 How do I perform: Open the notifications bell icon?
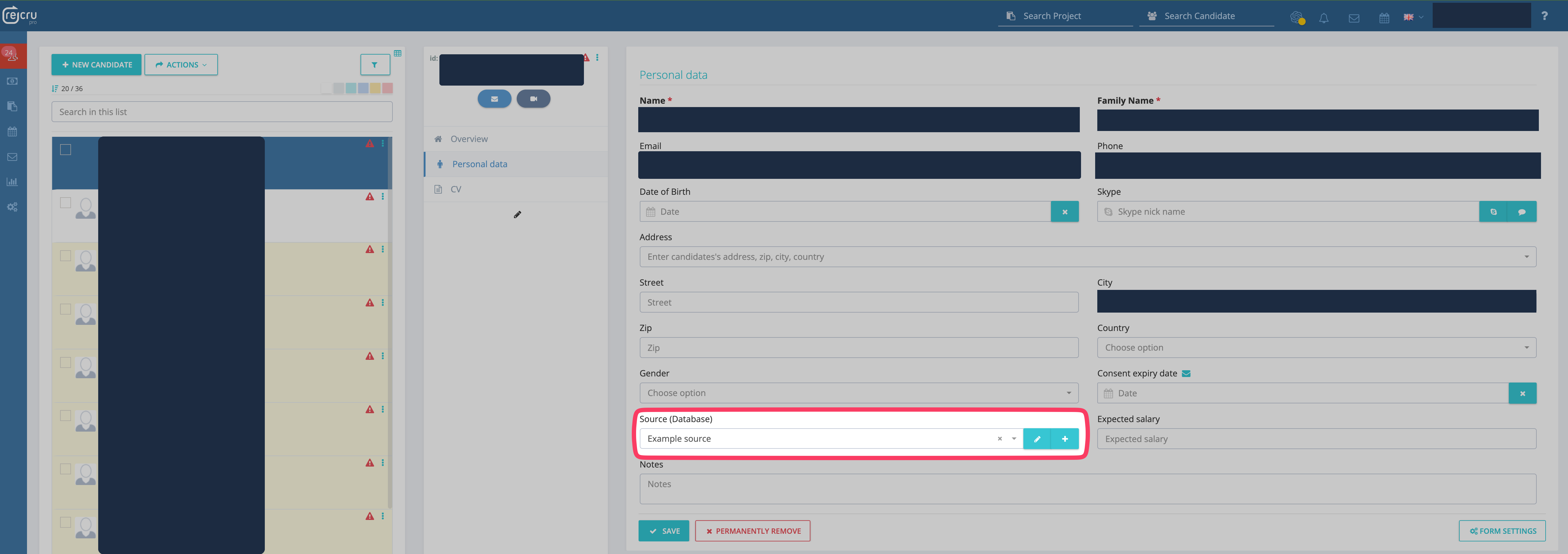pos(1323,18)
